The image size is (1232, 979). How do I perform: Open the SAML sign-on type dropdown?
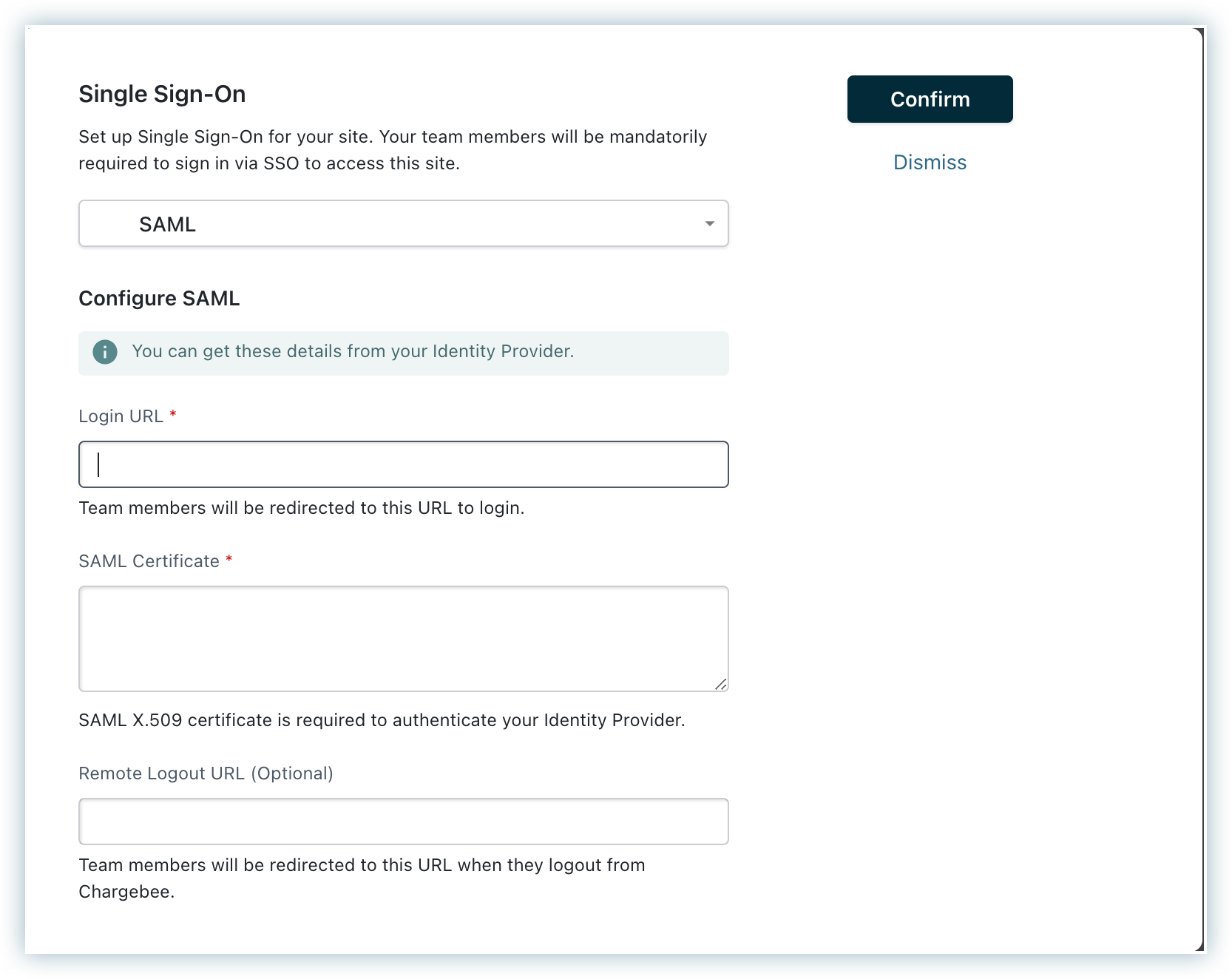pyautogui.click(x=403, y=223)
